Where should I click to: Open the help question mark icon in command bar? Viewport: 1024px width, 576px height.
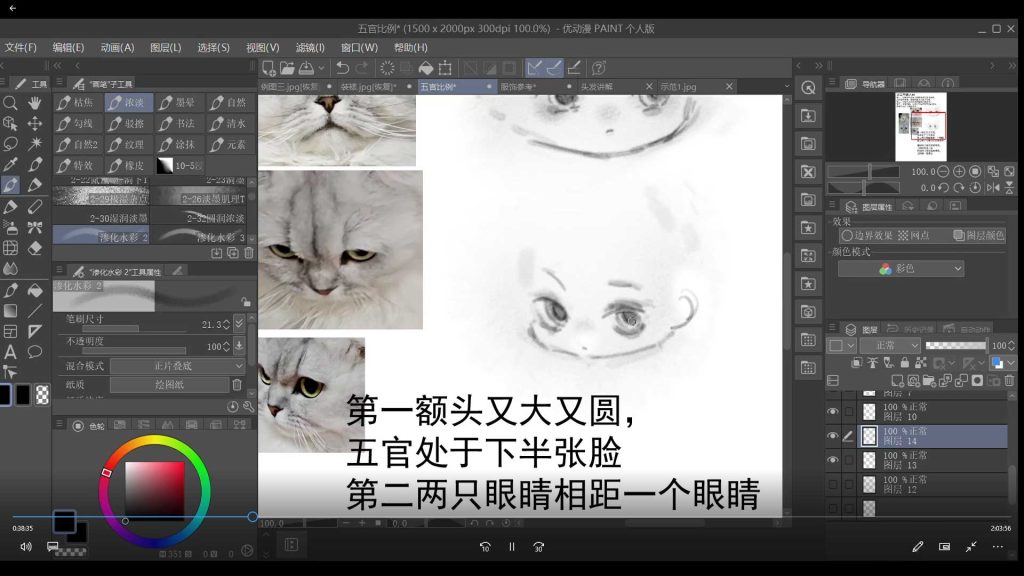coord(598,68)
